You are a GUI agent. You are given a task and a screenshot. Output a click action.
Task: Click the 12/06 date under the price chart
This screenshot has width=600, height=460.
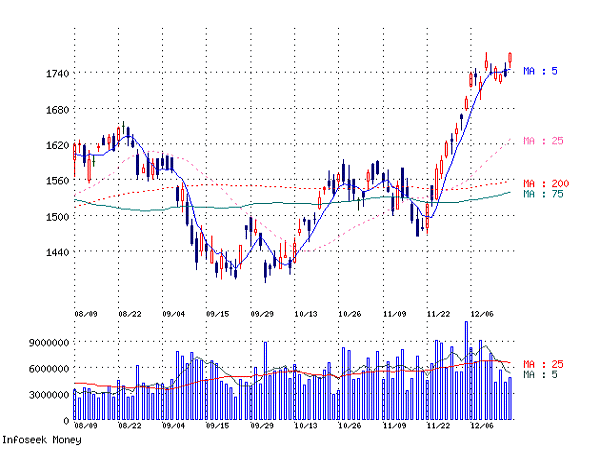click(483, 314)
